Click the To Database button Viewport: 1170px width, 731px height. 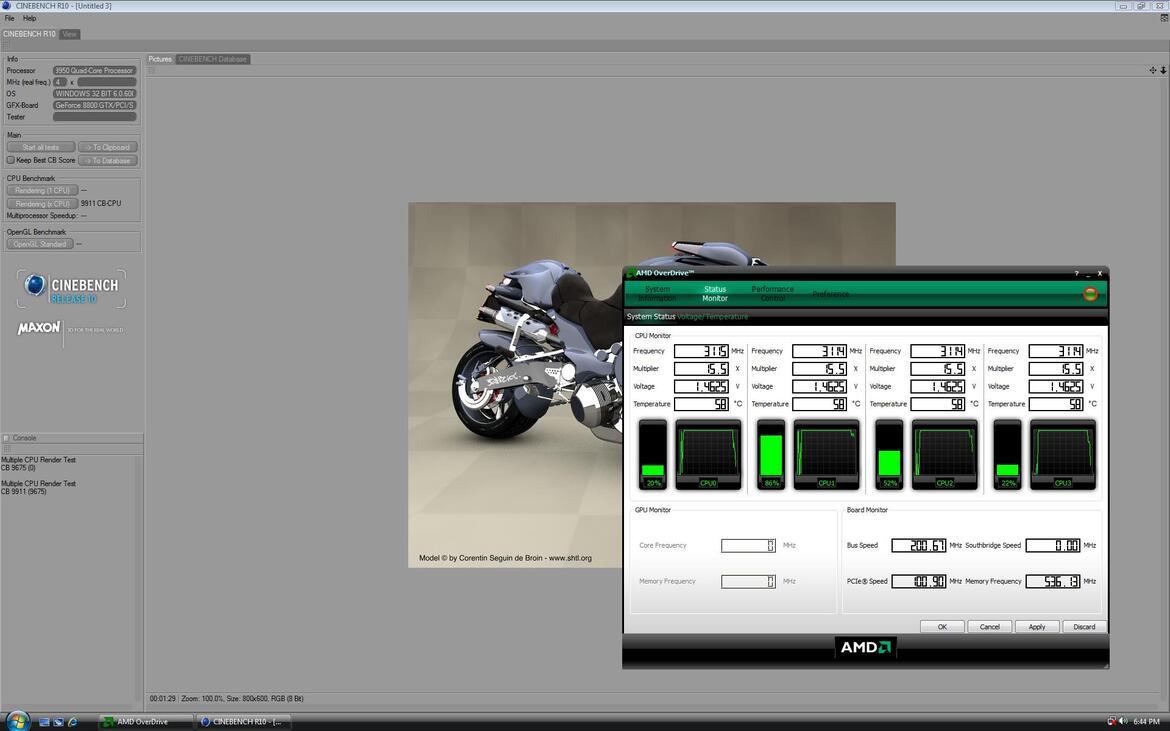(x=107, y=160)
